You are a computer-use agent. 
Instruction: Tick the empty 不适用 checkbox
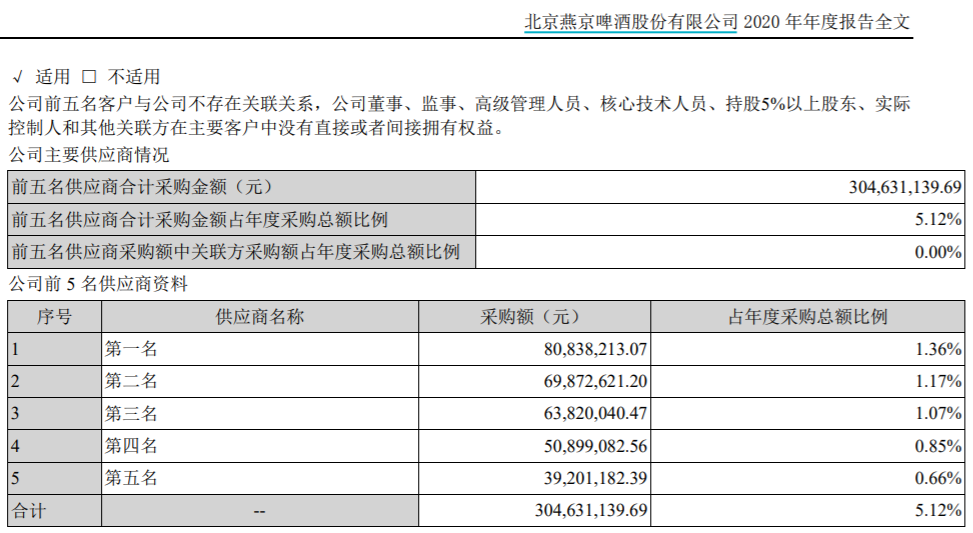tap(89, 76)
